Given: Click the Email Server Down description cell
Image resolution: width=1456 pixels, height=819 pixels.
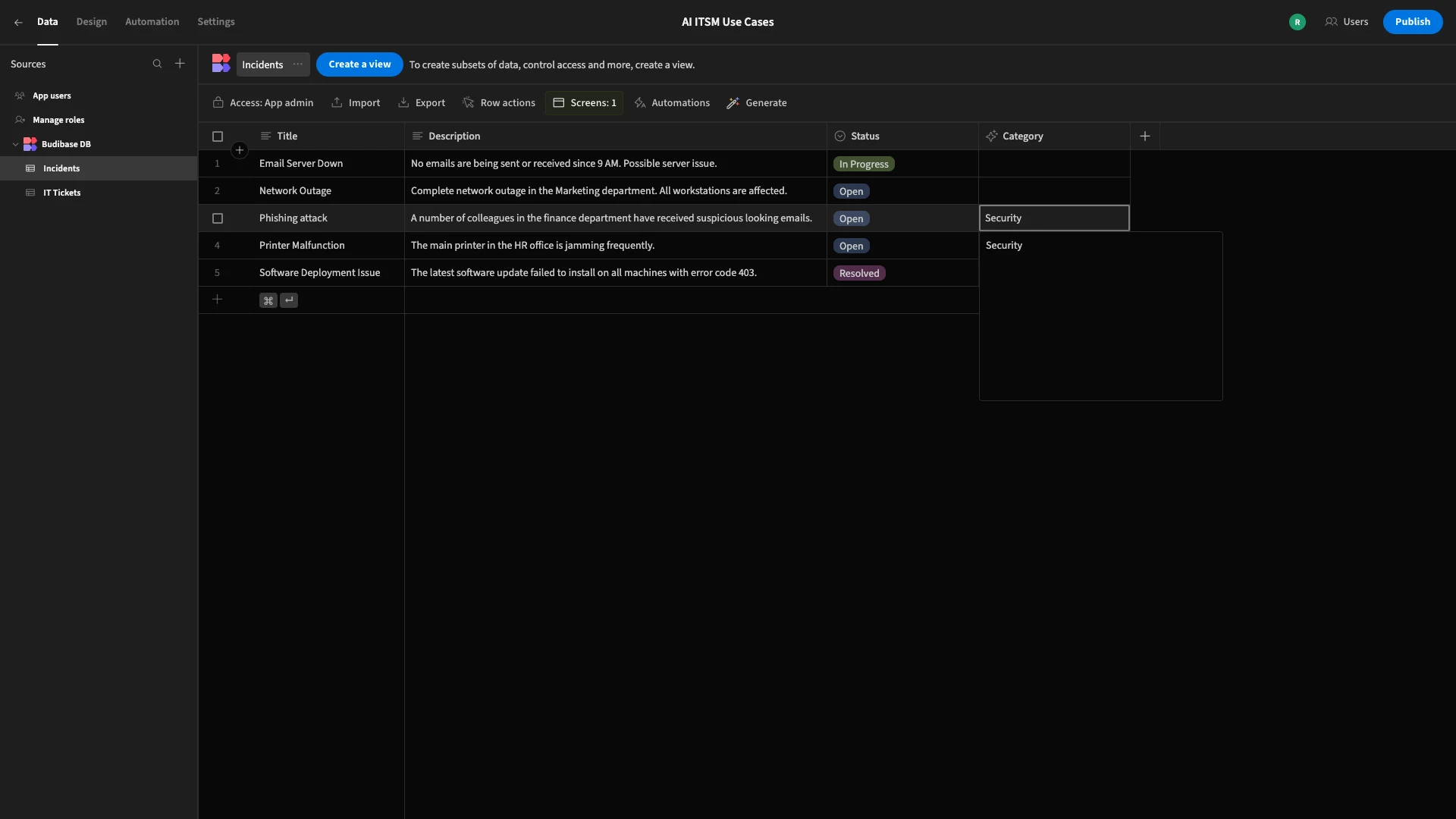Looking at the screenshot, I should tap(616, 164).
